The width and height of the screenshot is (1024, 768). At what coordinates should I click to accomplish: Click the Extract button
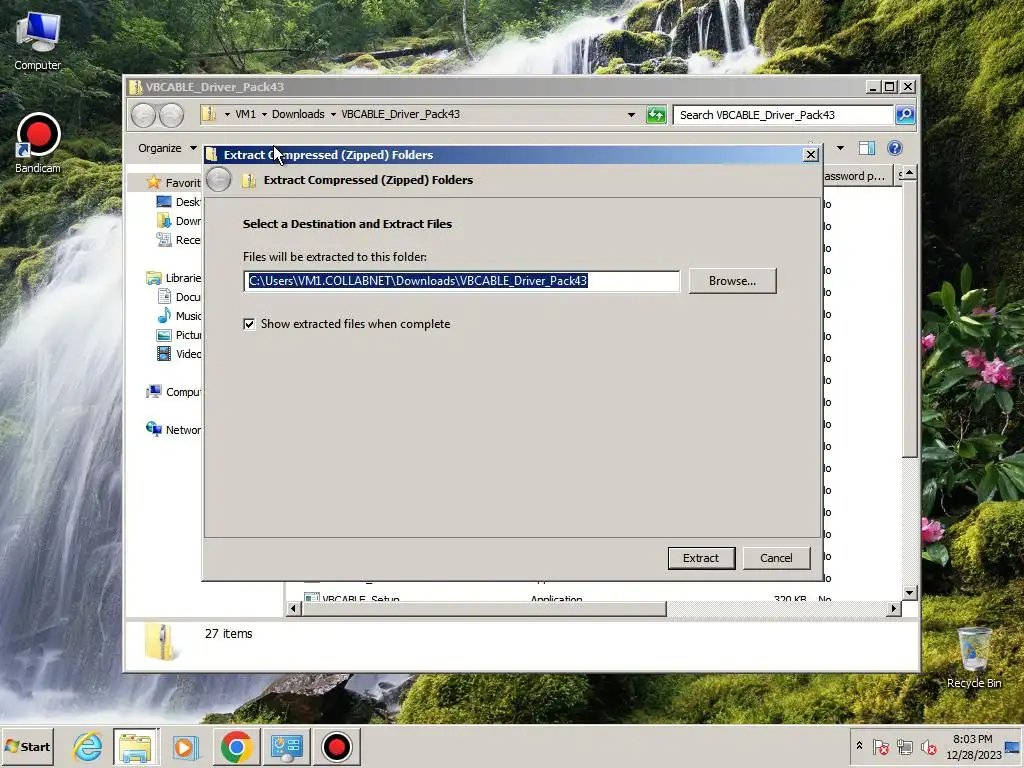point(701,558)
